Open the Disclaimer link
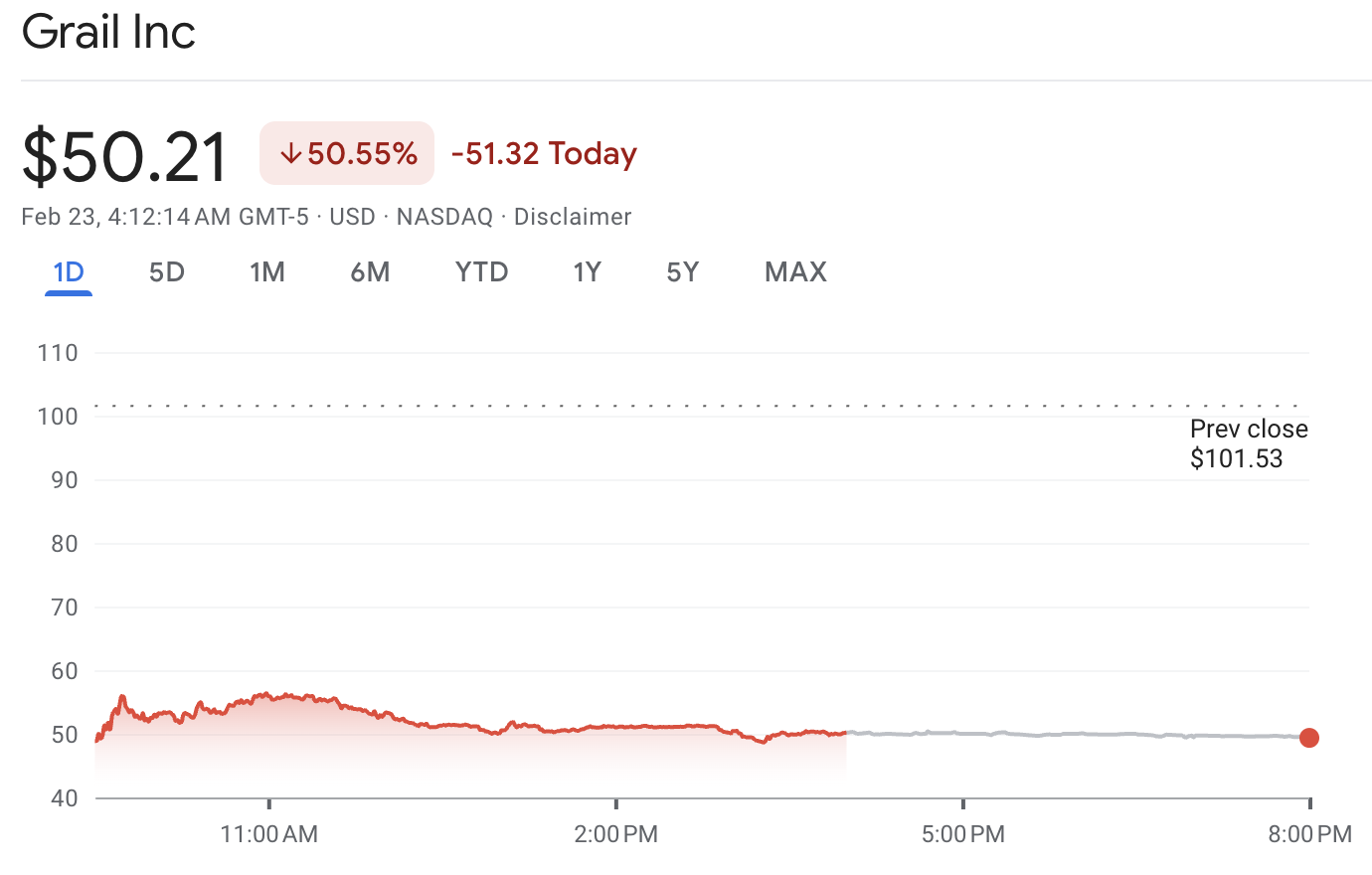 coord(573,217)
